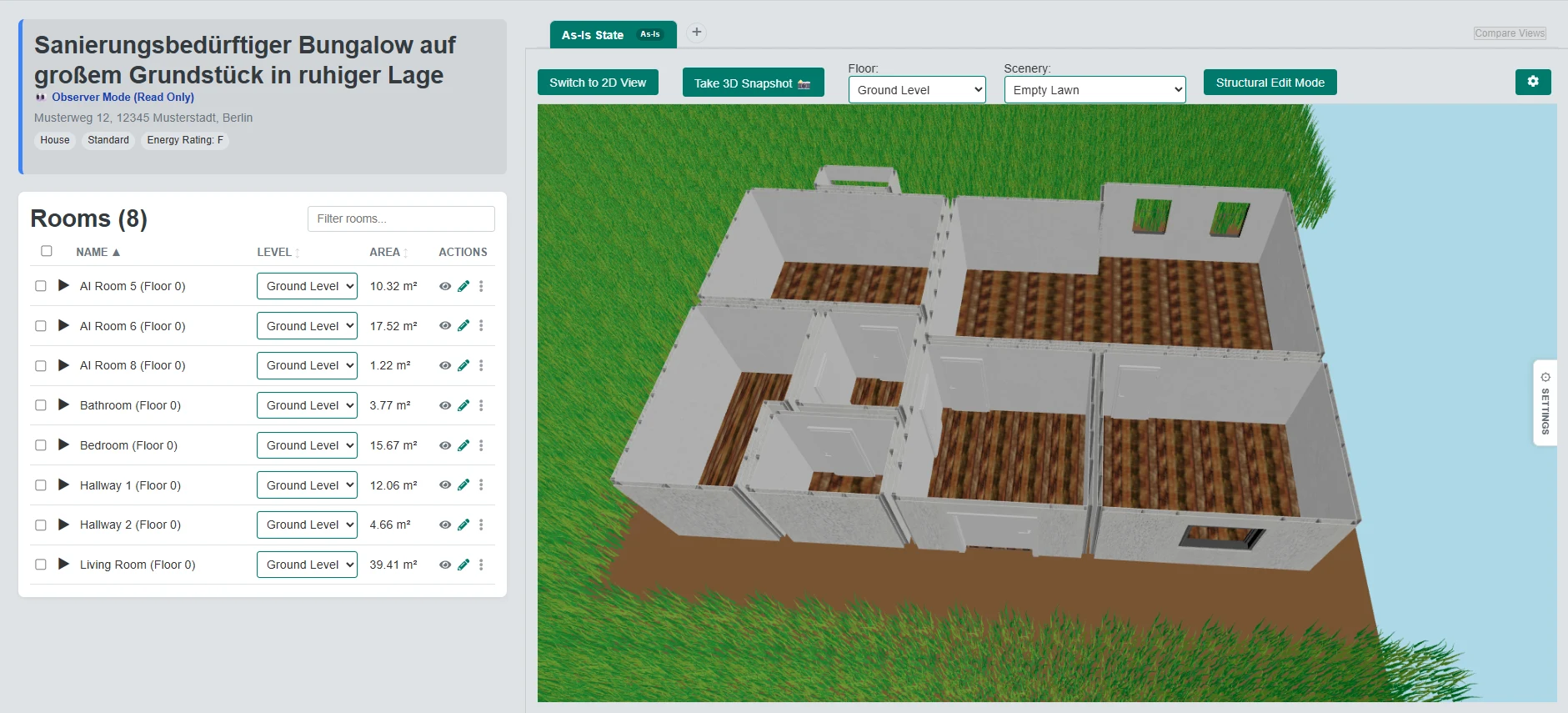Open the Scenery dropdown
1568x713 pixels.
point(1095,90)
